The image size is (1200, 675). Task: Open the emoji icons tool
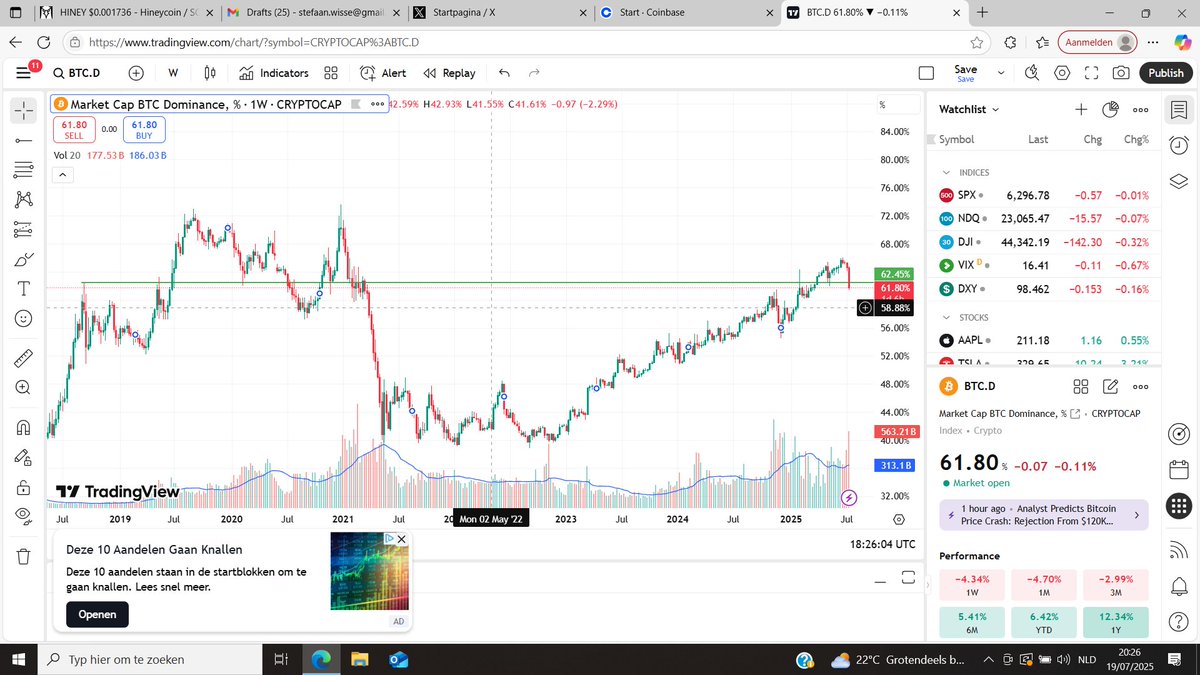(x=23, y=318)
